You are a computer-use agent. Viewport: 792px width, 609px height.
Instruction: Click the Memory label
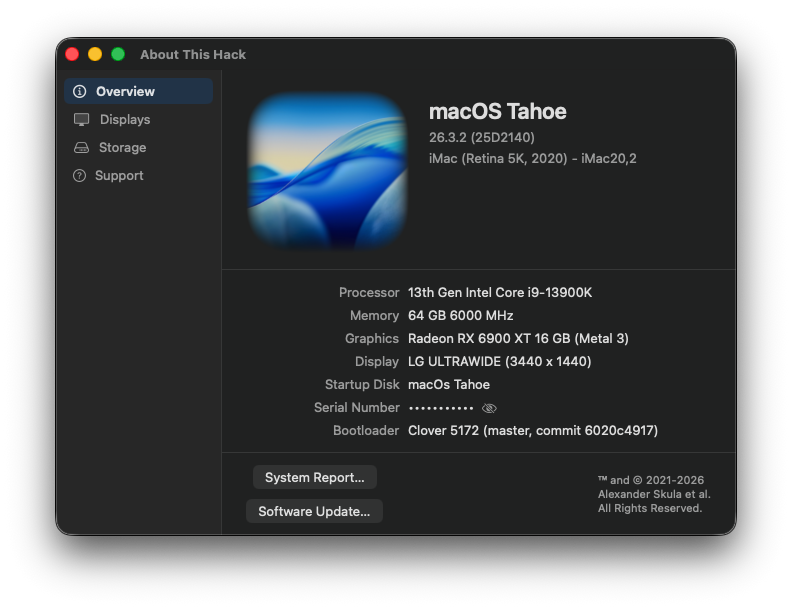point(374,316)
